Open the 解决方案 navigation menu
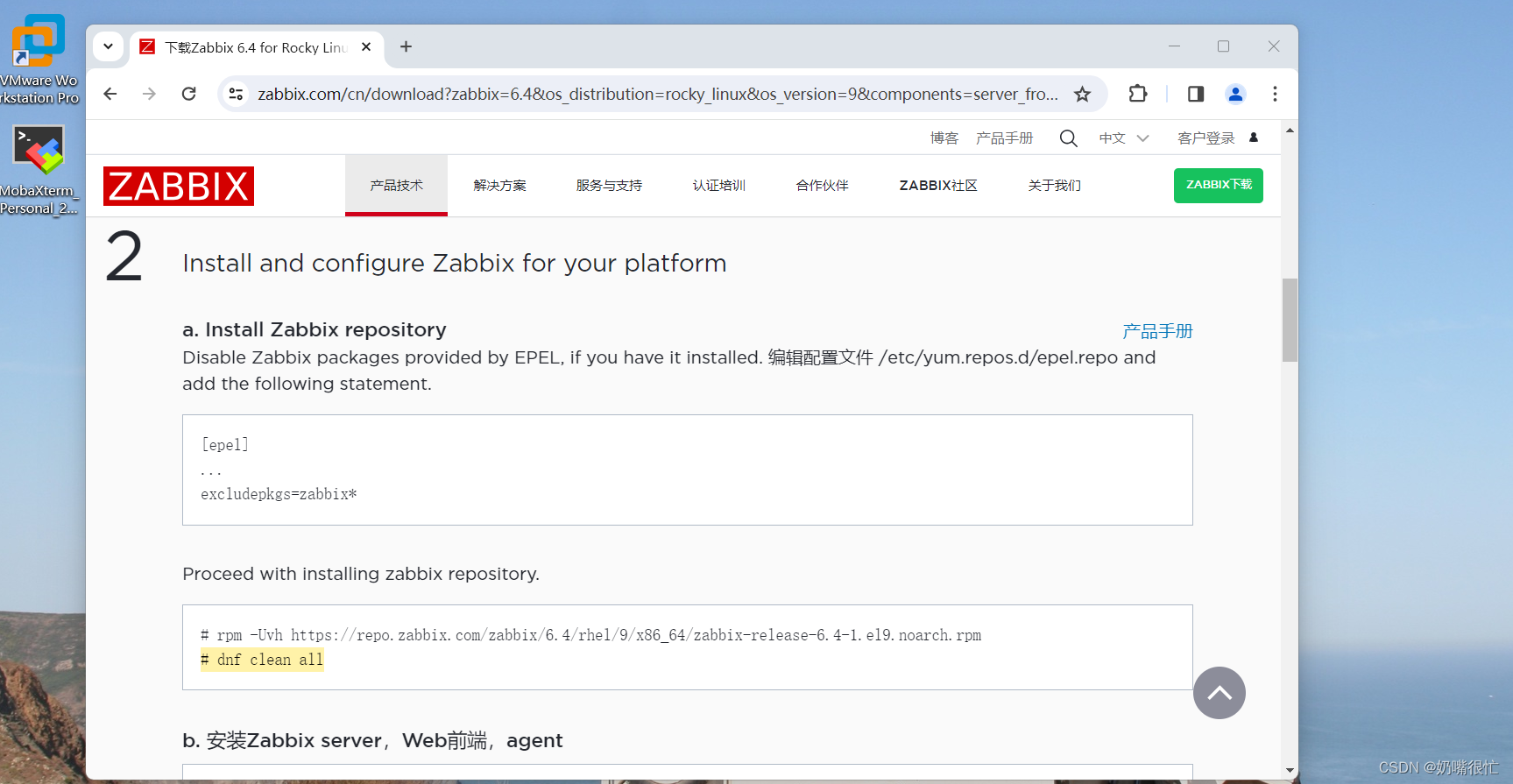 [x=499, y=186]
